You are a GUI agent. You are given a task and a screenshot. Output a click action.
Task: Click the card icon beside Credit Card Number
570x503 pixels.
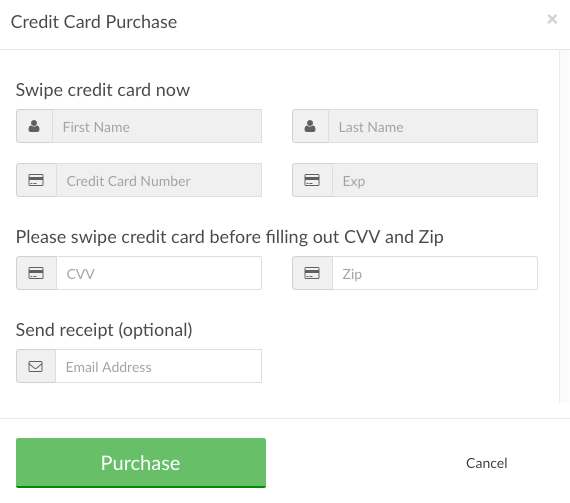[x=36, y=180]
